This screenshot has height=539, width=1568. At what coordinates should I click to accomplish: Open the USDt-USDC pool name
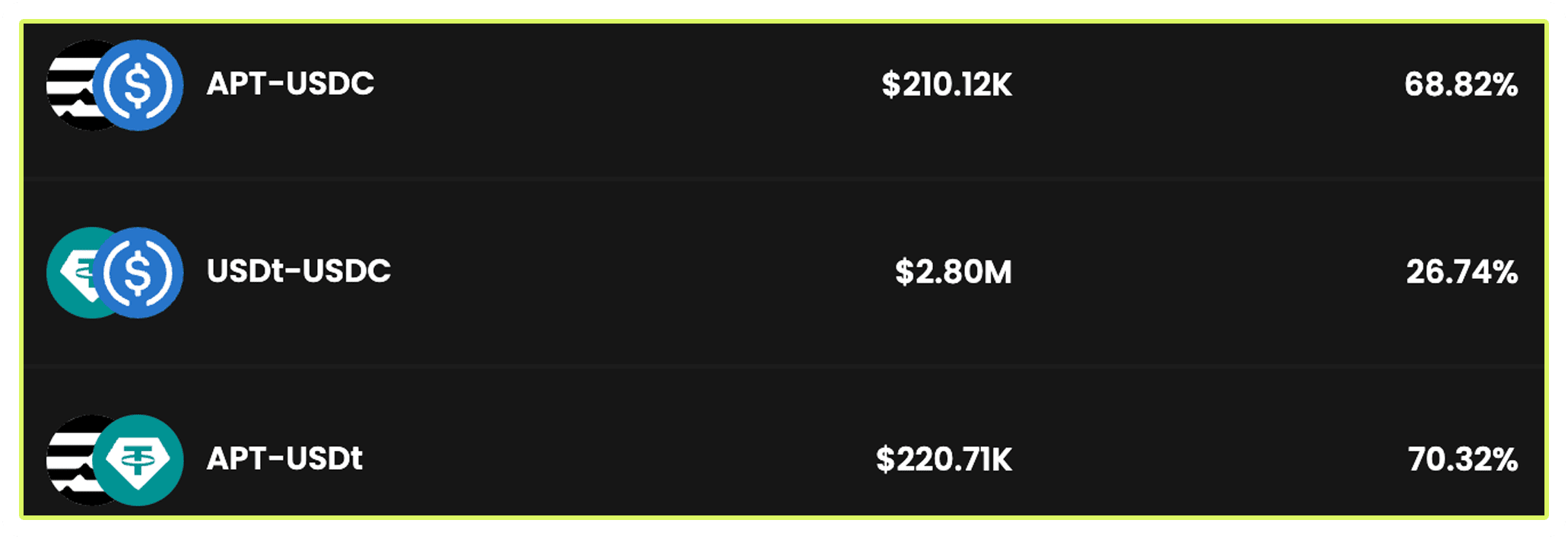point(299,271)
